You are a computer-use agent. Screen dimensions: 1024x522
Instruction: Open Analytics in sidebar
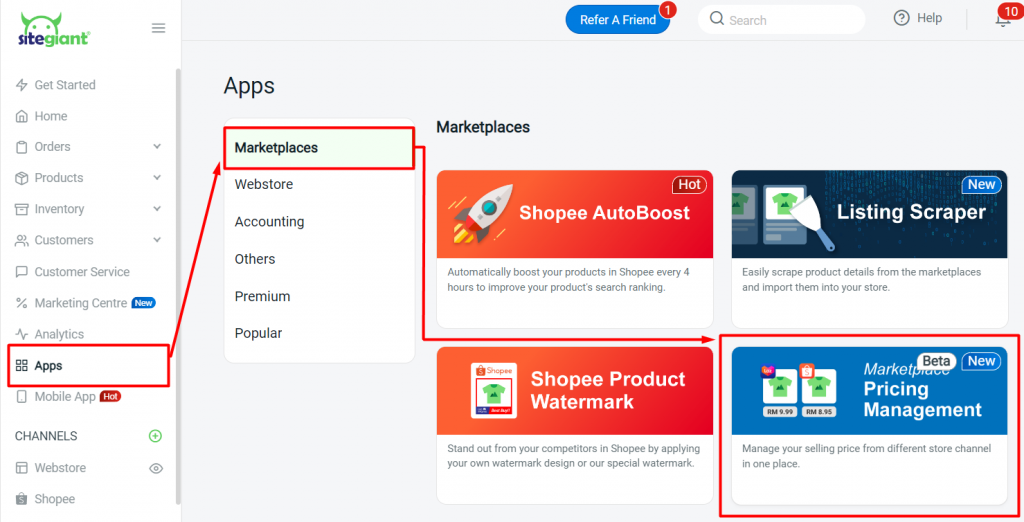coord(59,334)
